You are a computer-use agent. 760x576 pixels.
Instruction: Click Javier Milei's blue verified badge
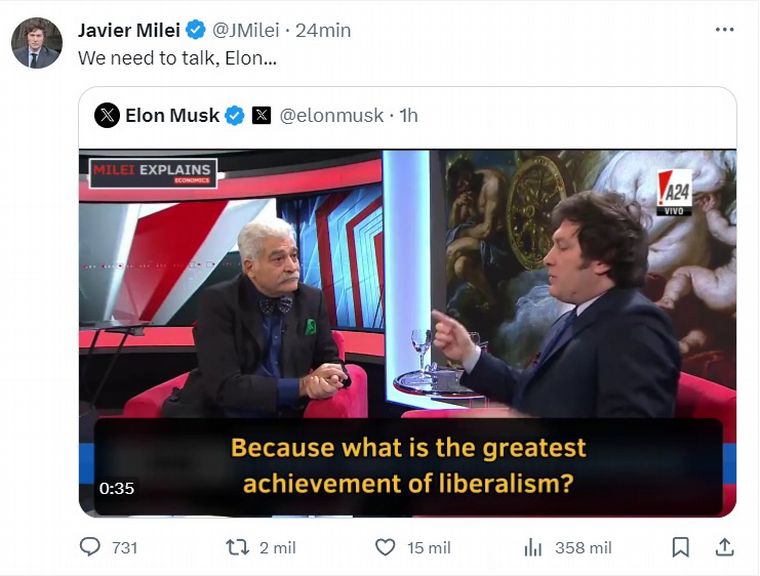click(196, 30)
